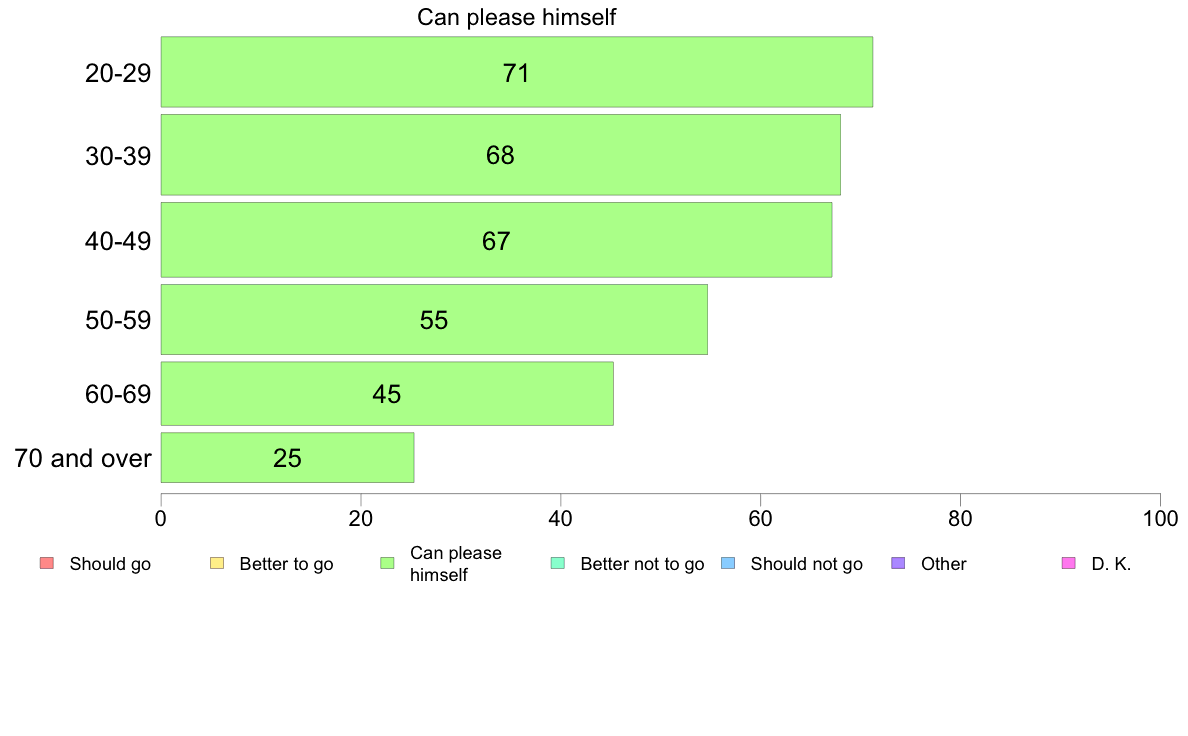
Task: Select the green Can please himself swatch
Action: [387, 563]
